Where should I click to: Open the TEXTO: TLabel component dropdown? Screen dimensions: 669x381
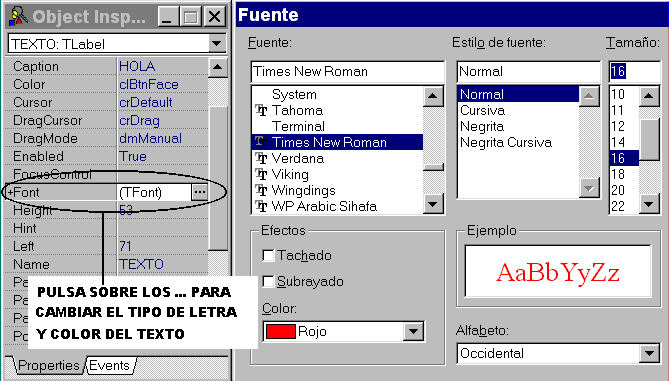tap(216, 44)
